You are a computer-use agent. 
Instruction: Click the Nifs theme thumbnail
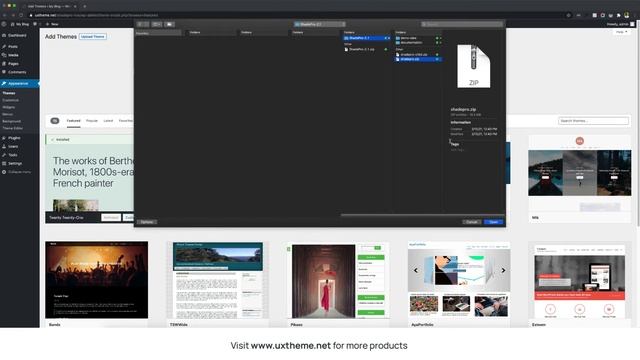pos(580,173)
